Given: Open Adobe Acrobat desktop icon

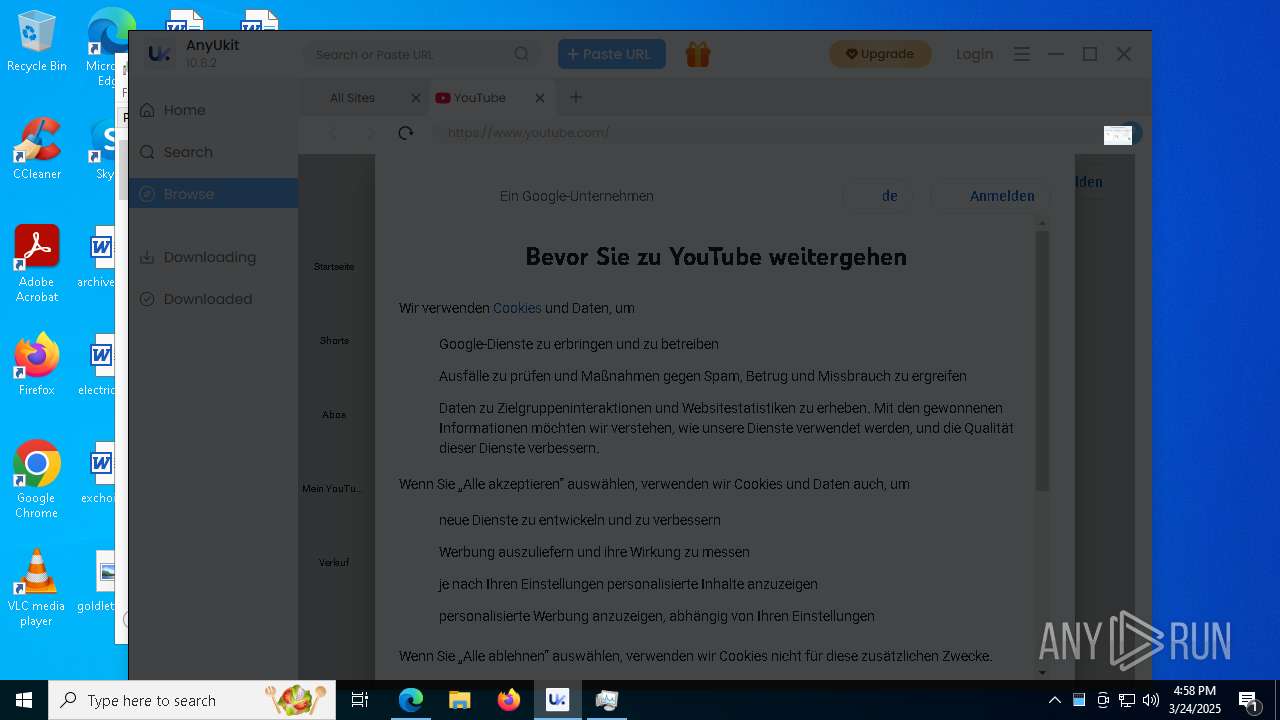Looking at the screenshot, I should pos(37,264).
